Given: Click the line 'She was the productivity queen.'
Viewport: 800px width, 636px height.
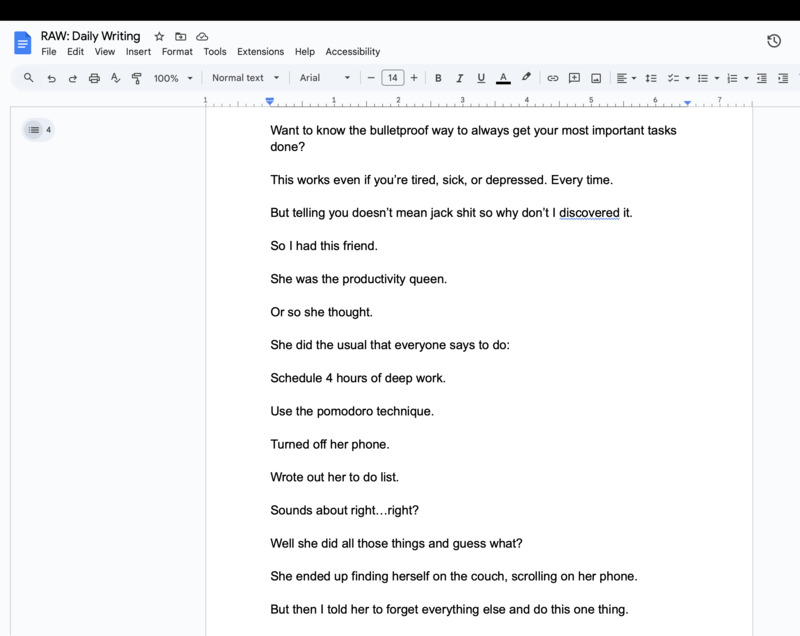Looking at the screenshot, I should [359, 279].
